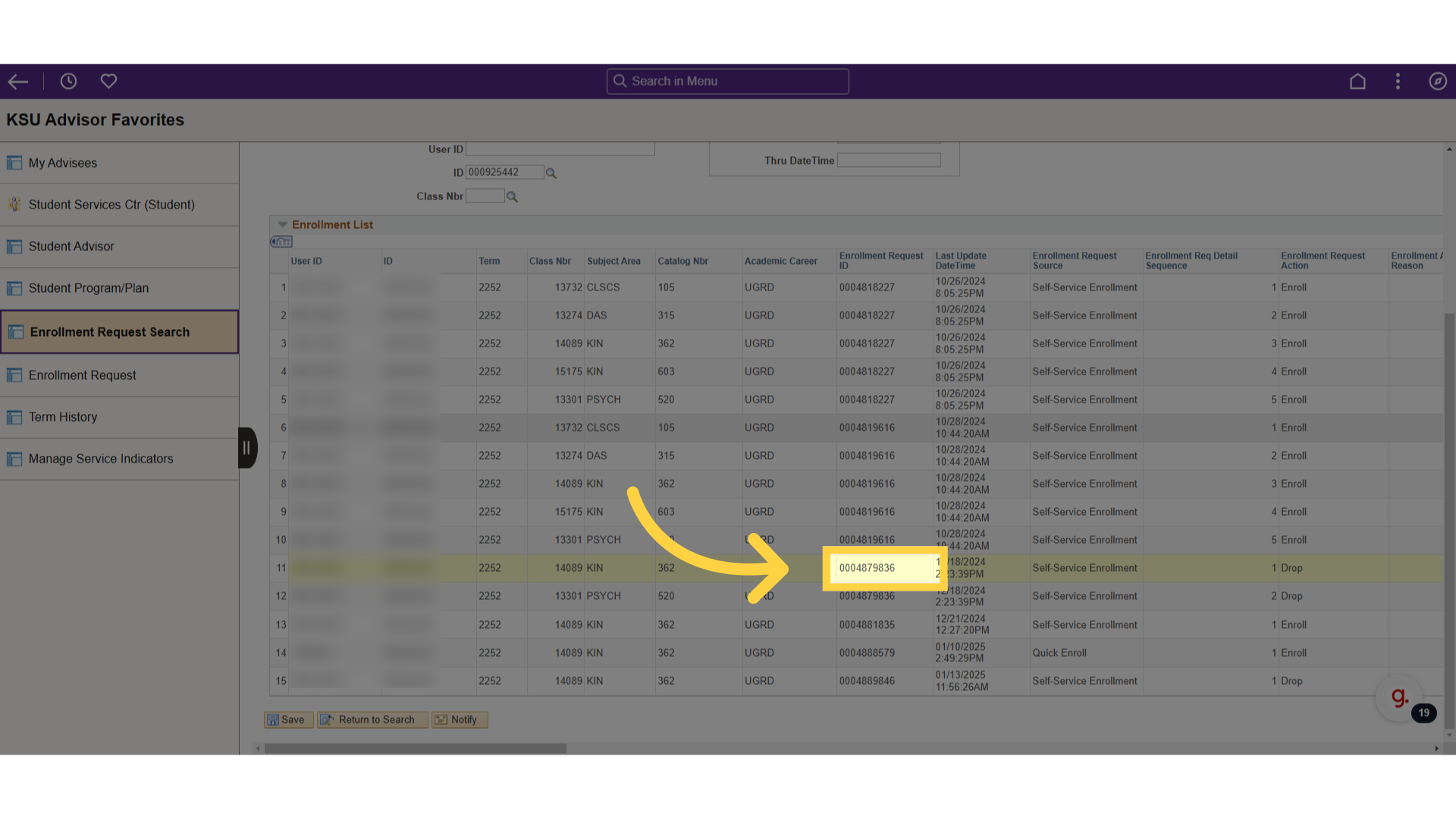Open favorites heart icon
The image size is (1456, 819).
pos(108,81)
